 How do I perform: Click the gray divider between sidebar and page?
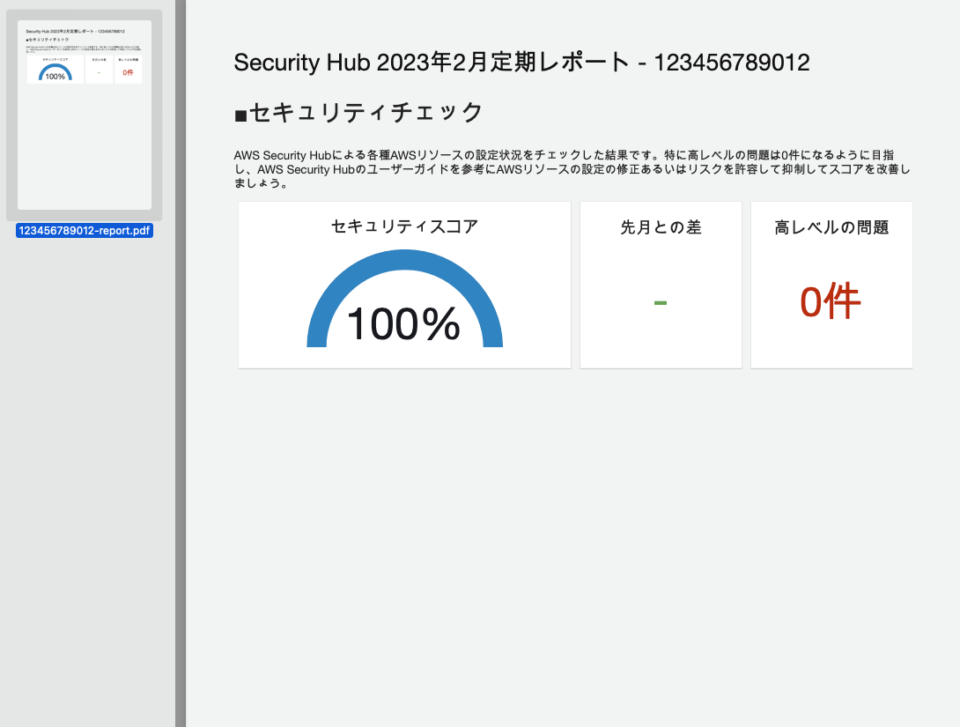coord(181,363)
